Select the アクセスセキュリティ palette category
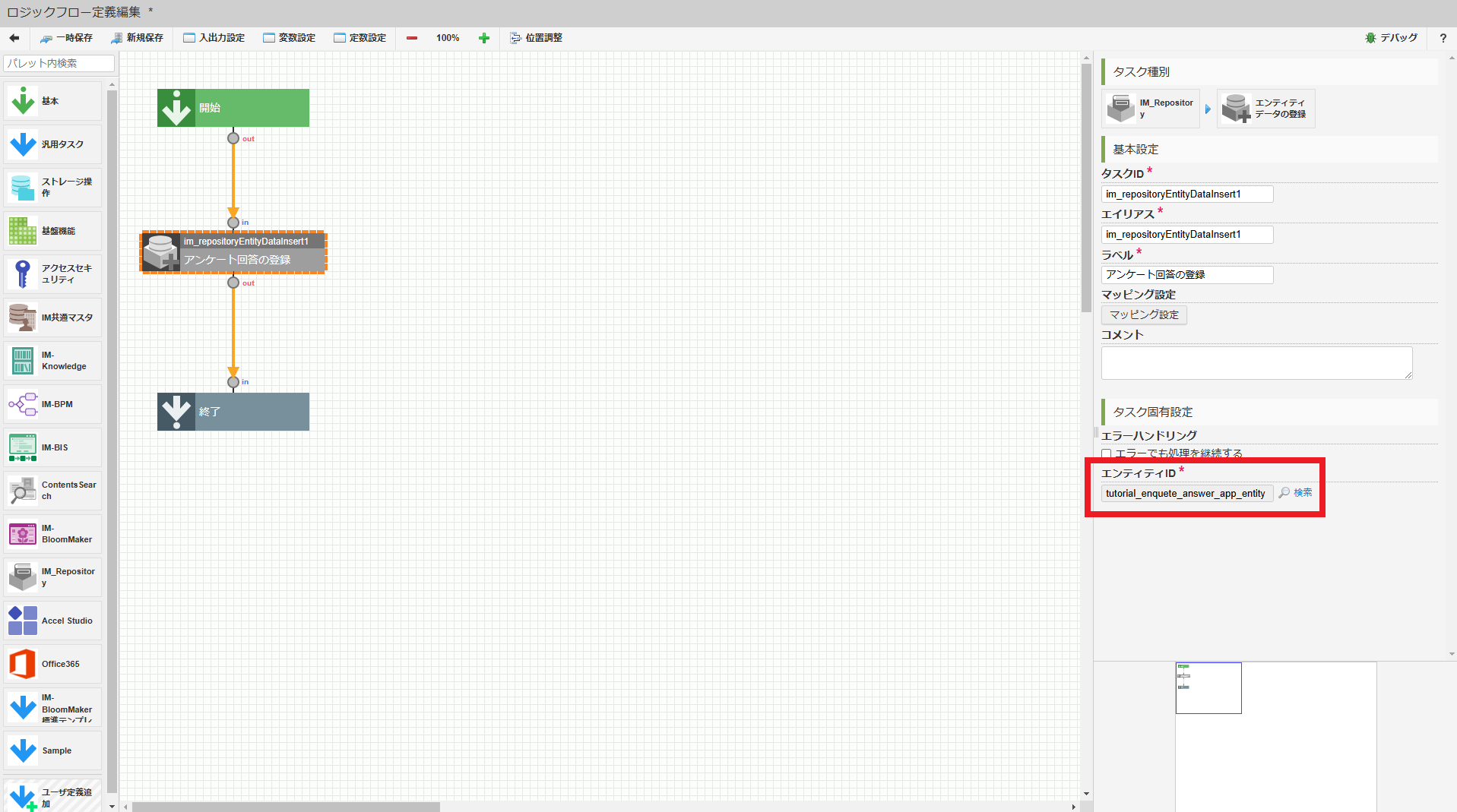Image resolution: width=1457 pixels, height=812 pixels. [52, 273]
